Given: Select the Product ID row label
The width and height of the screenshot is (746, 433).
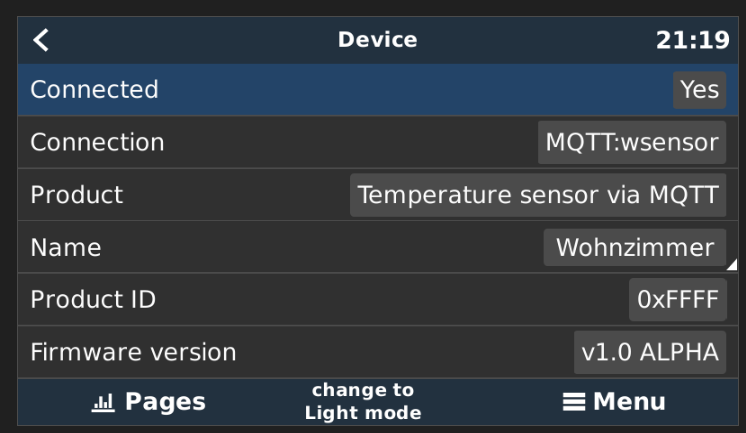Looking at the screenshot, I should point(93,300).
